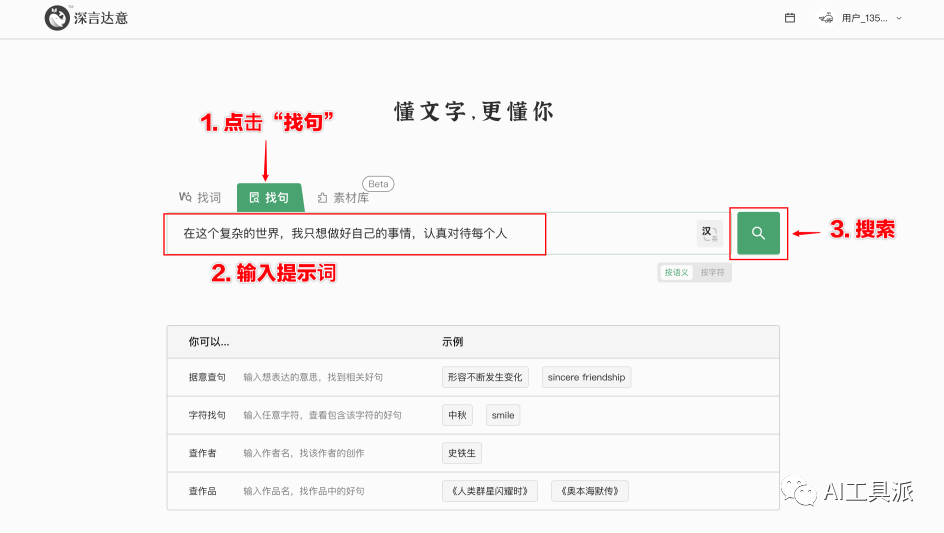This screenshot has width=944, height=533.
Task: Expand the user account dropdown arrow
Action: tap(899, 19)
